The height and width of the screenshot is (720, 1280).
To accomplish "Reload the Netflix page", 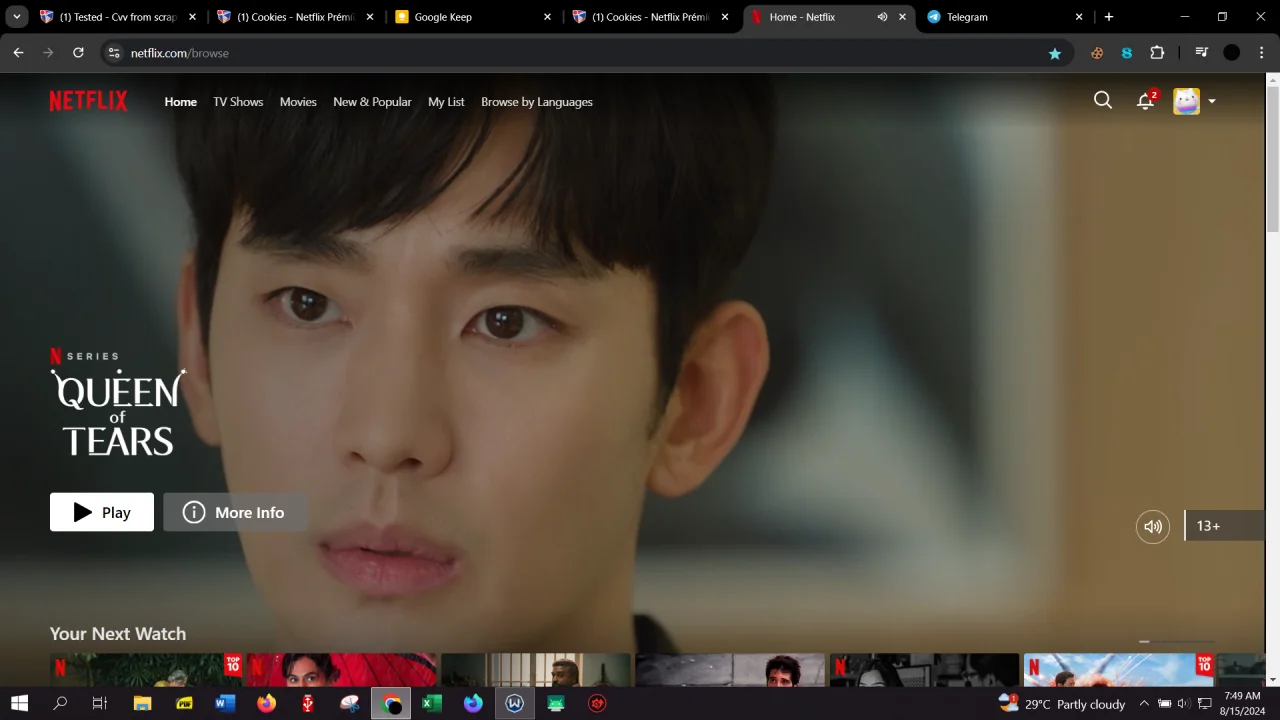I will [x=78, y=53].
